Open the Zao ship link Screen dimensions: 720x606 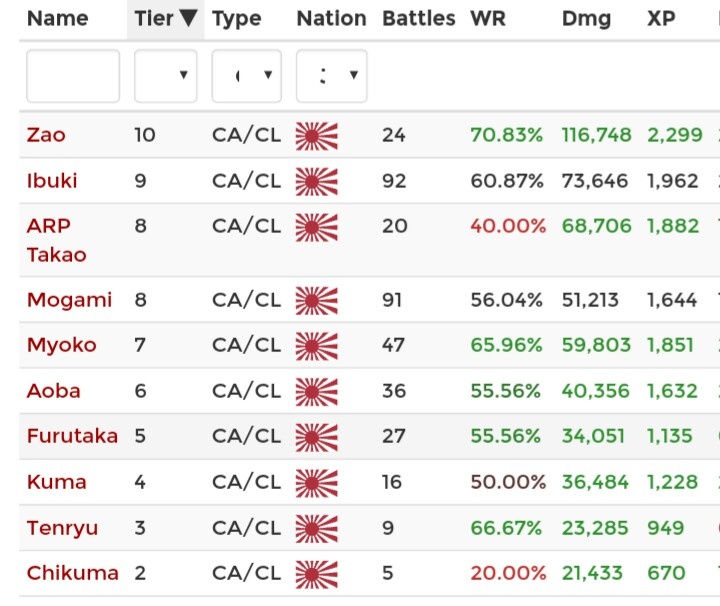(x=46, y=135)
